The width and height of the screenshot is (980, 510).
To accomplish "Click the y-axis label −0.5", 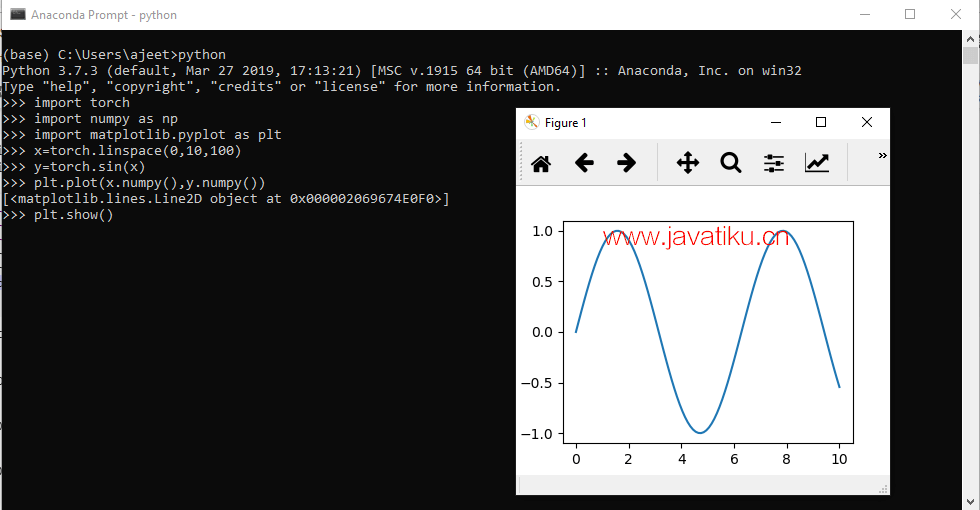I will click(x=538, y=383).
